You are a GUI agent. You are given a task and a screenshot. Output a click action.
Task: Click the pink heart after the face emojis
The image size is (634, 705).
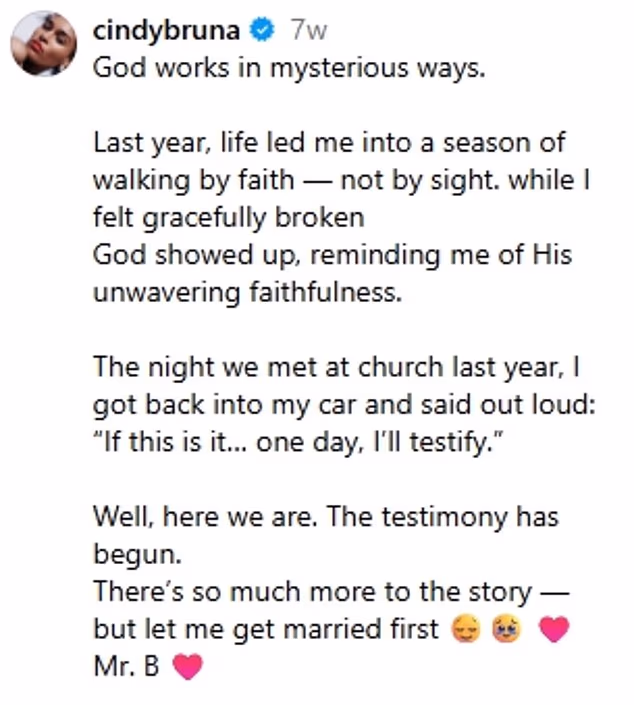pos(553,629)
